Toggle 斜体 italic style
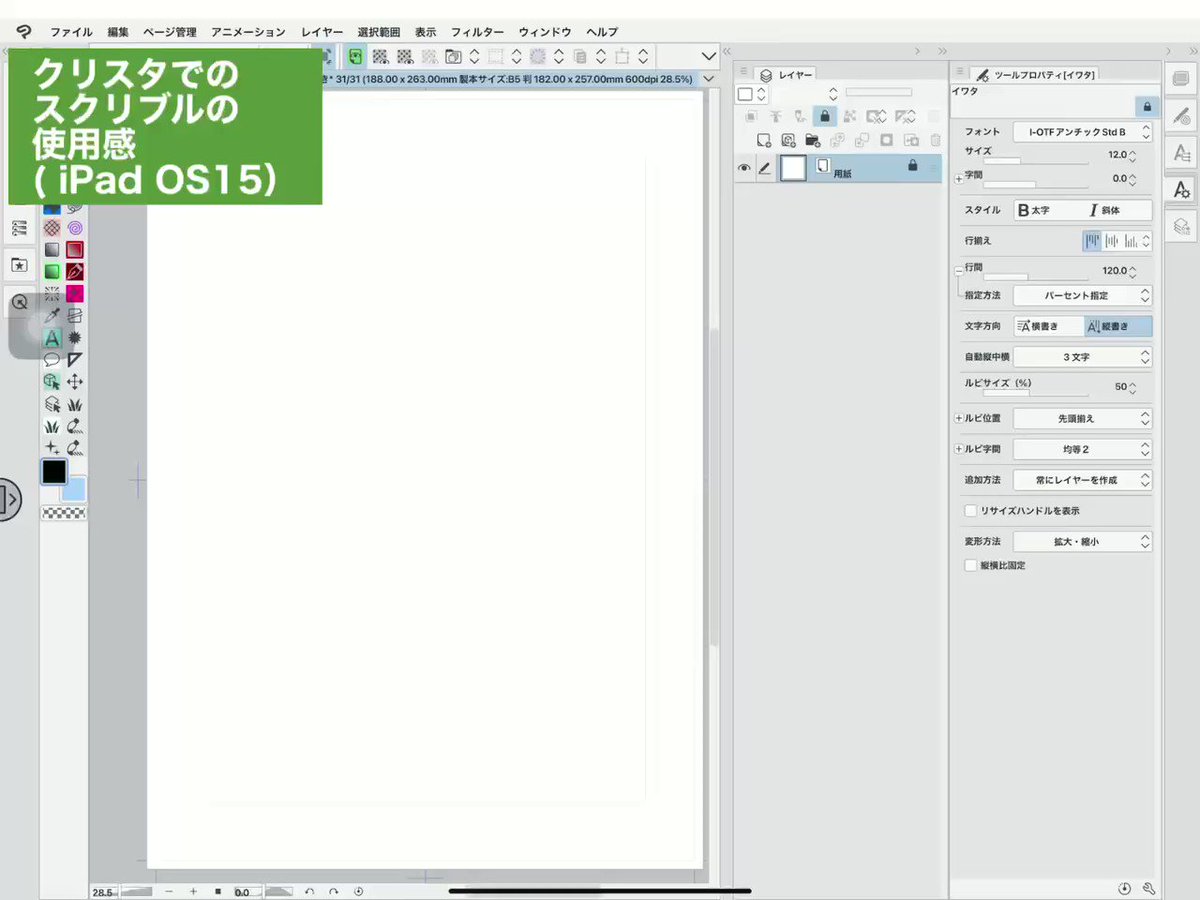 [x=1118, y=211]
